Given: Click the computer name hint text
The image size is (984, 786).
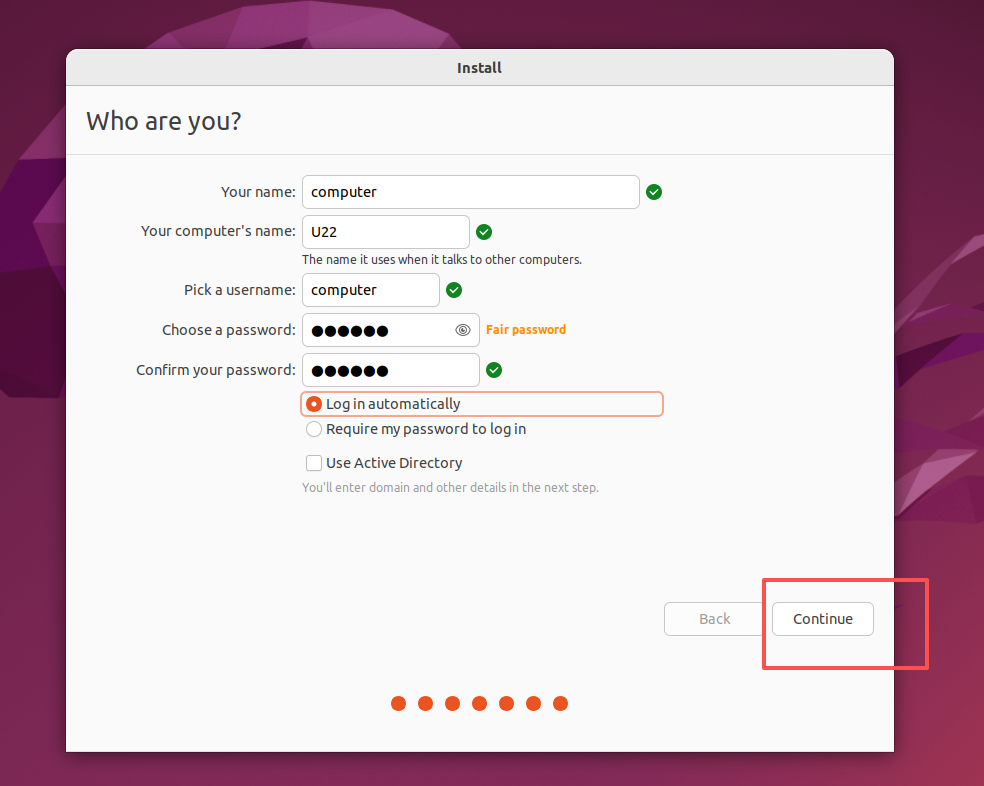Looking at the screenshot, I should pos(442,259).
